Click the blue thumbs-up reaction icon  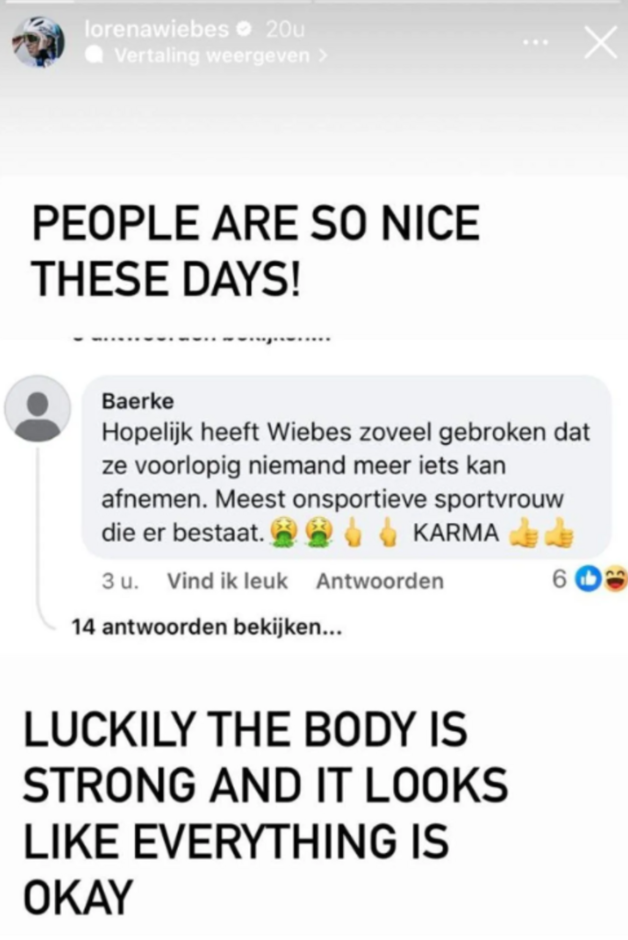[587, 579]
